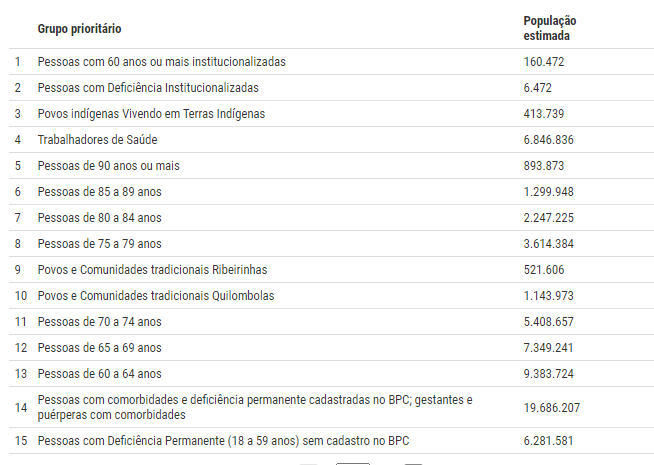The height and width of the screenshot is (465, 654).
Task: Select the Quilombolas communities row
Action: [x=332, y=296]
